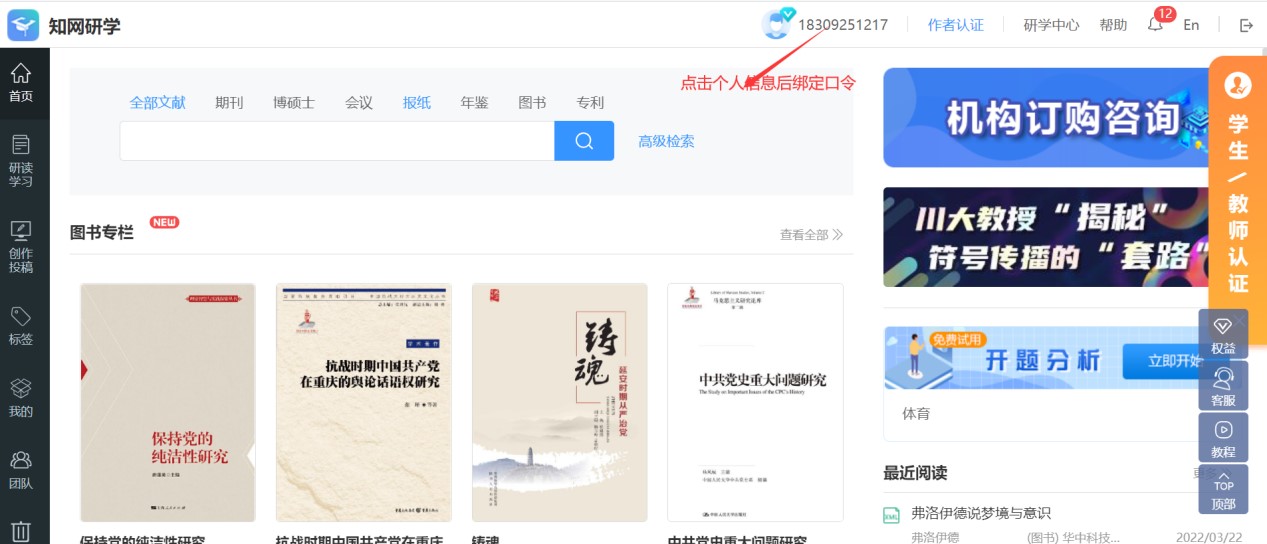Click the 作者认证 link
This screenshot has width=1267, height=544.
coord(955,25)
